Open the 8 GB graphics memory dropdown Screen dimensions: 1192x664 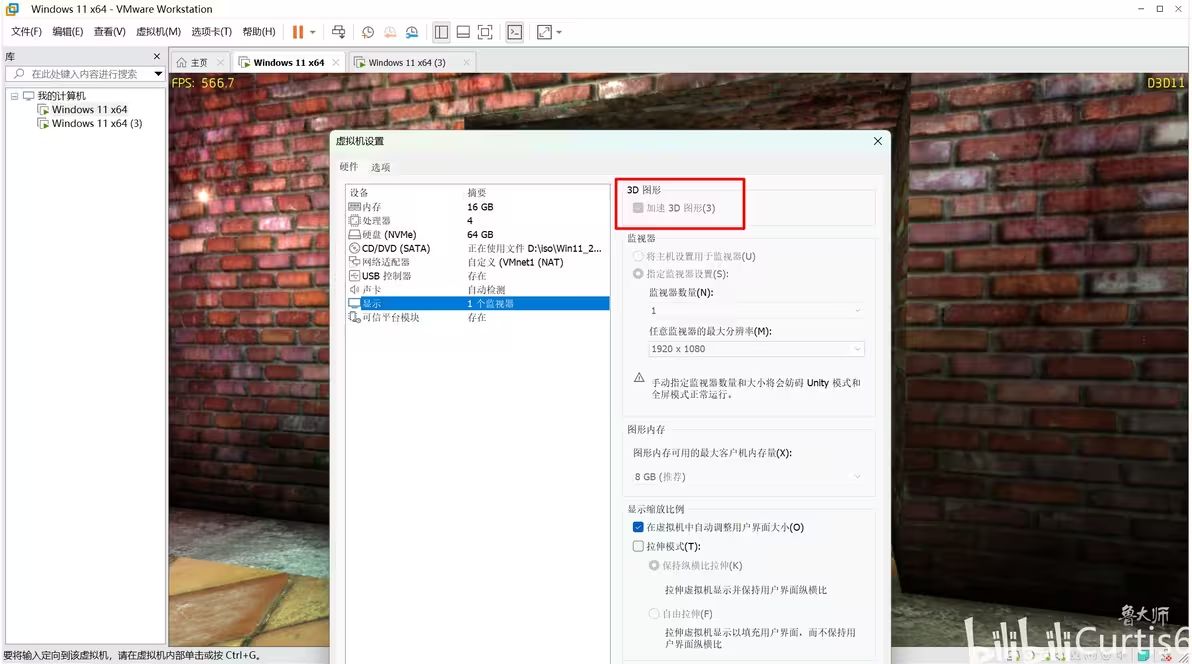pyautogui.click(x=748, y=477)
